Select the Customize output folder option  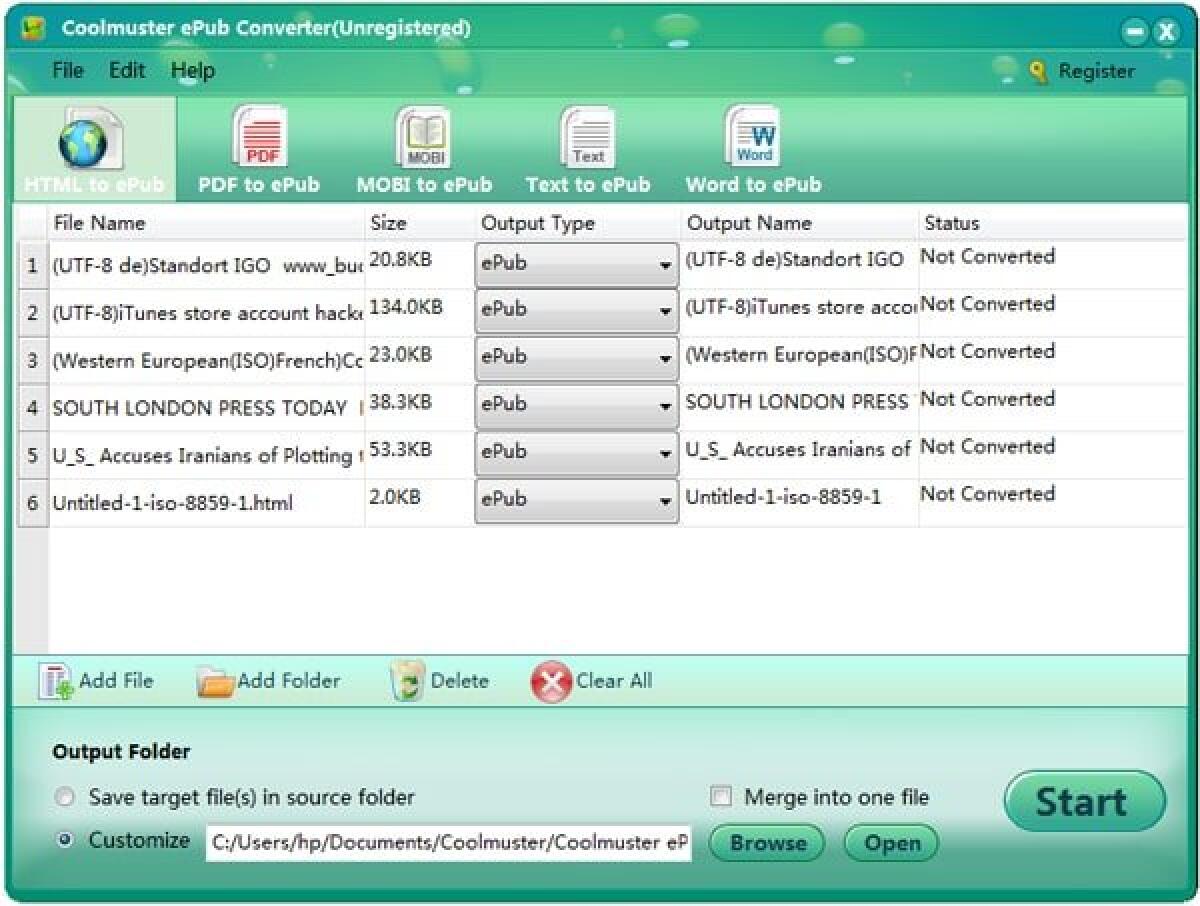(x=65, y=841)
